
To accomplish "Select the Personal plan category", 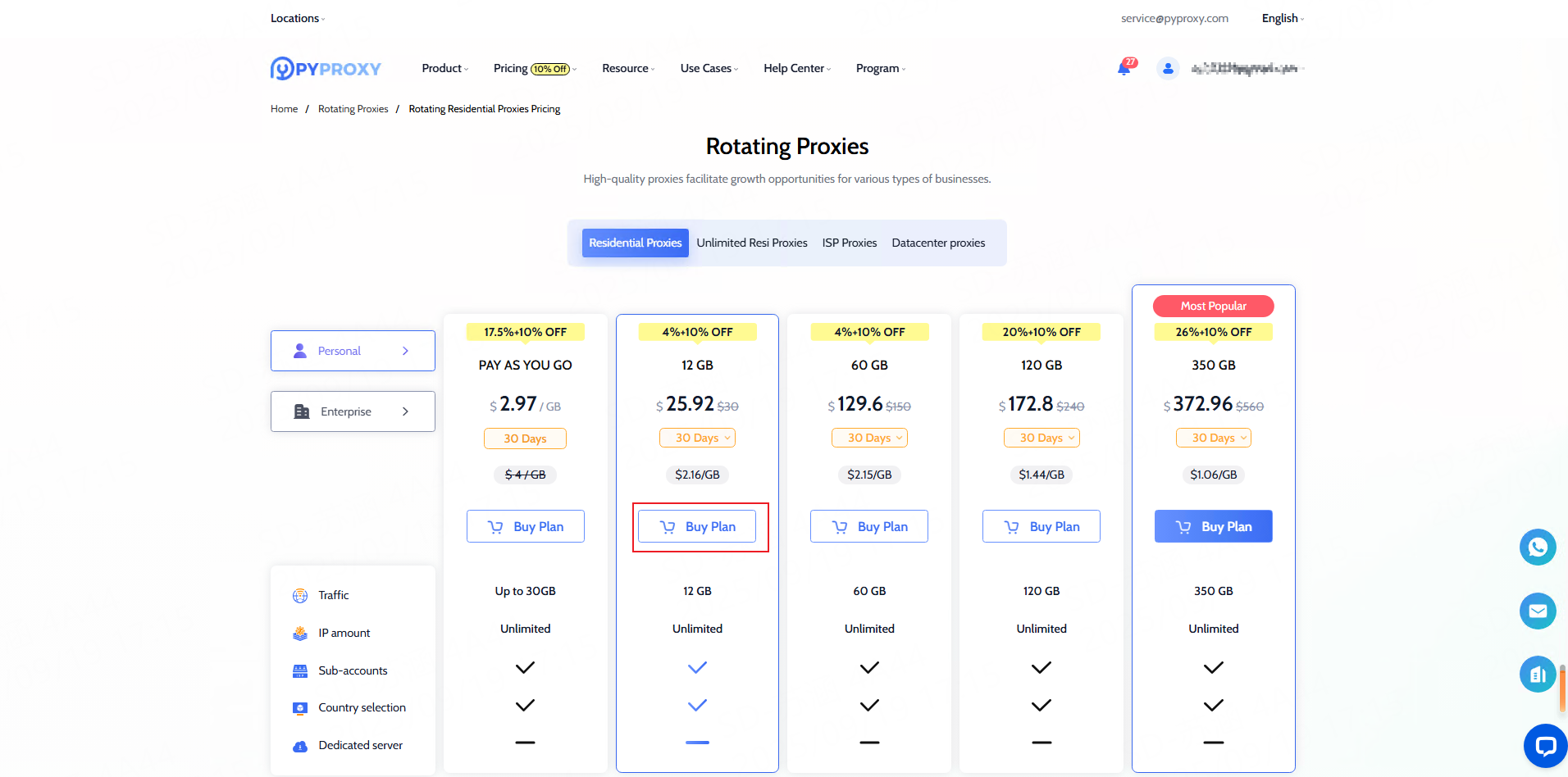I will click(353, 351).
